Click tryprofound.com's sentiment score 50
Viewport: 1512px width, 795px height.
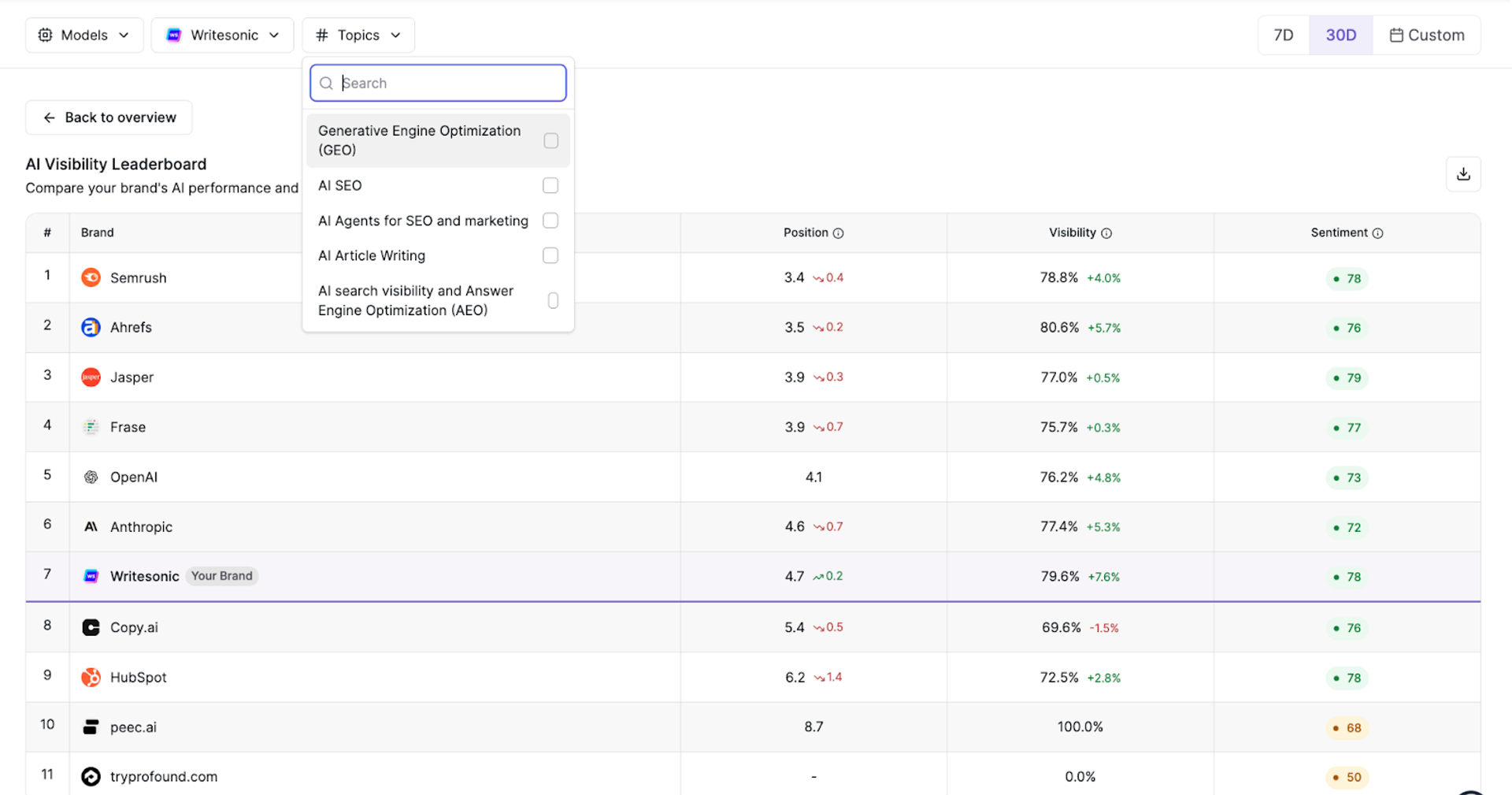(x=1347, y=777)
